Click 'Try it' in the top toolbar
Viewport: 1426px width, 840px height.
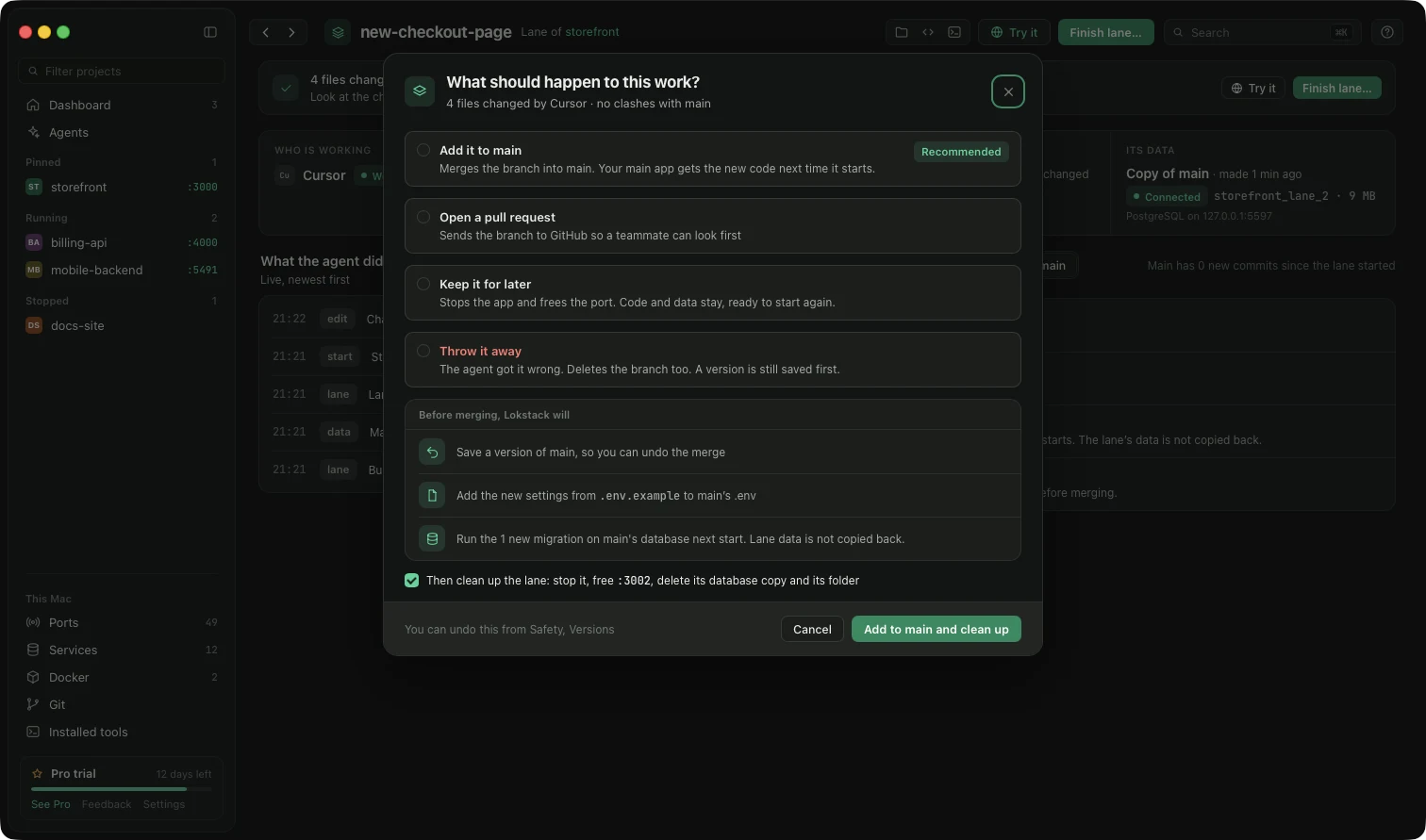(1014, 32)
